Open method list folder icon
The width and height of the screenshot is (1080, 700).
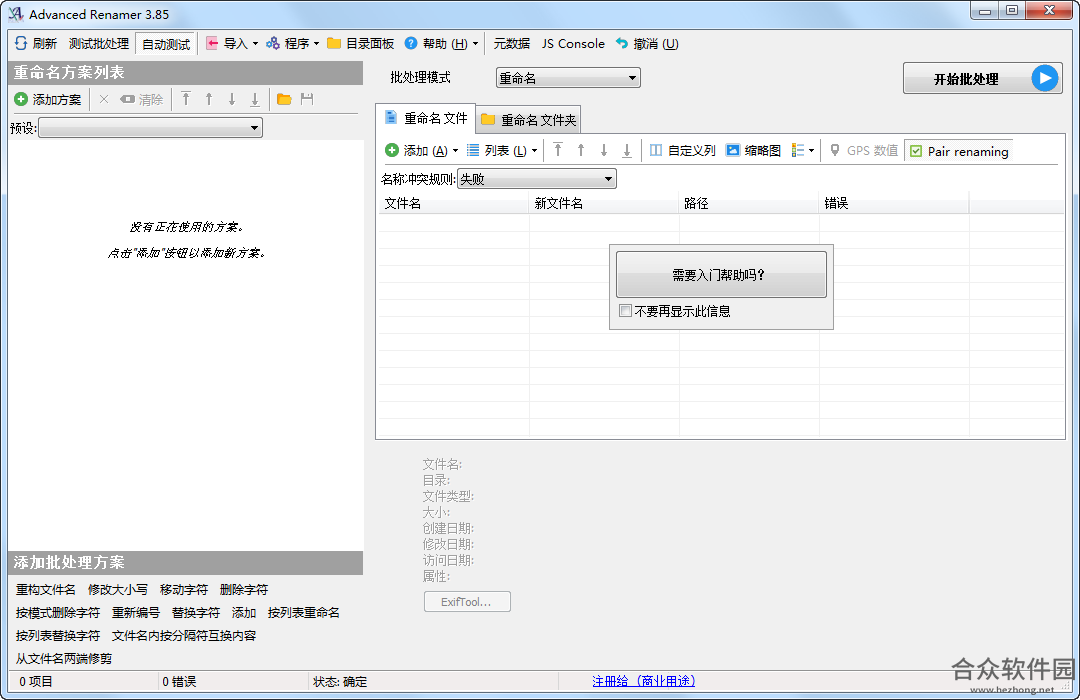[x=284, y=99]
